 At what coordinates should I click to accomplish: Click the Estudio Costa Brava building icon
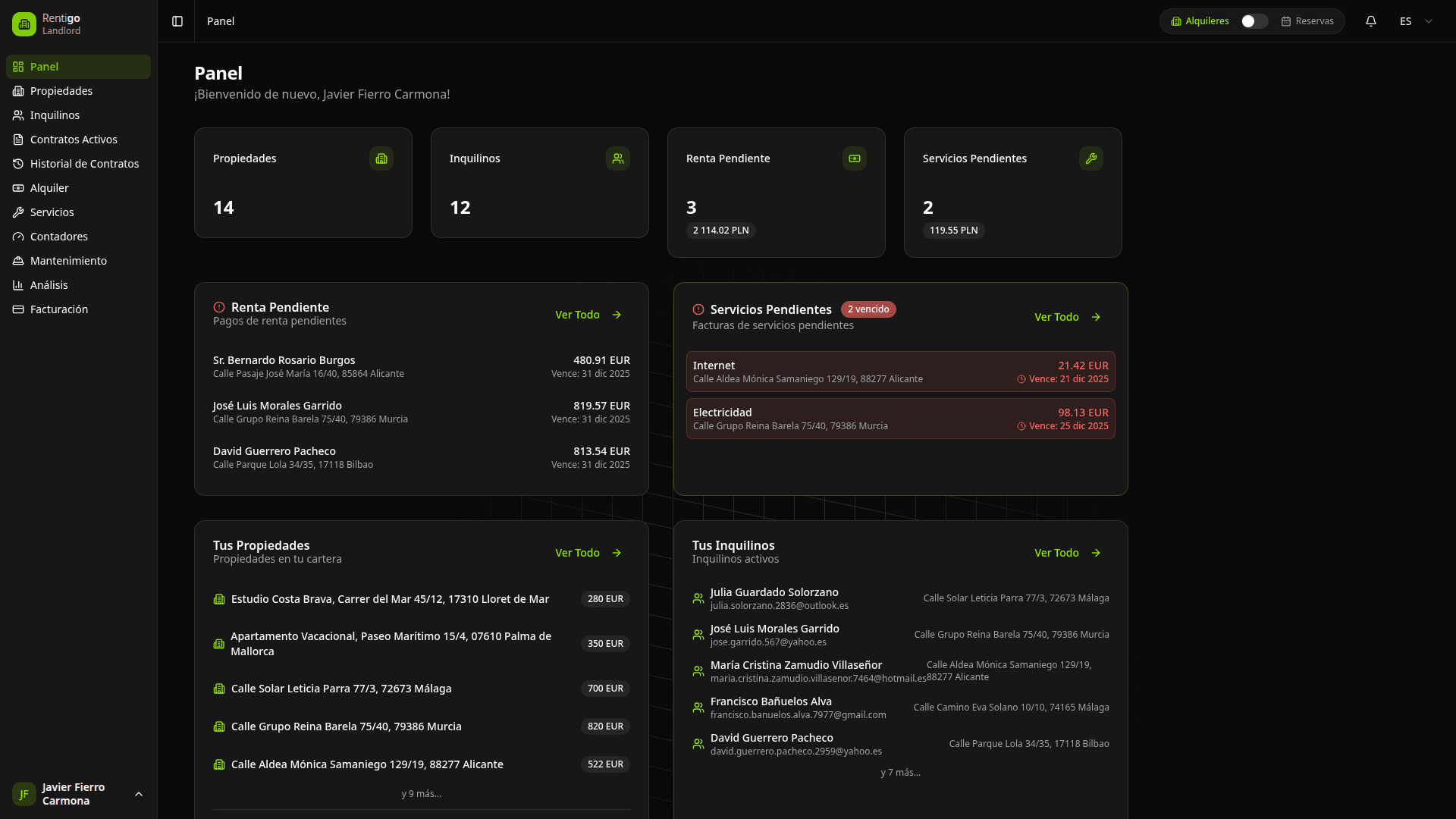219,599
